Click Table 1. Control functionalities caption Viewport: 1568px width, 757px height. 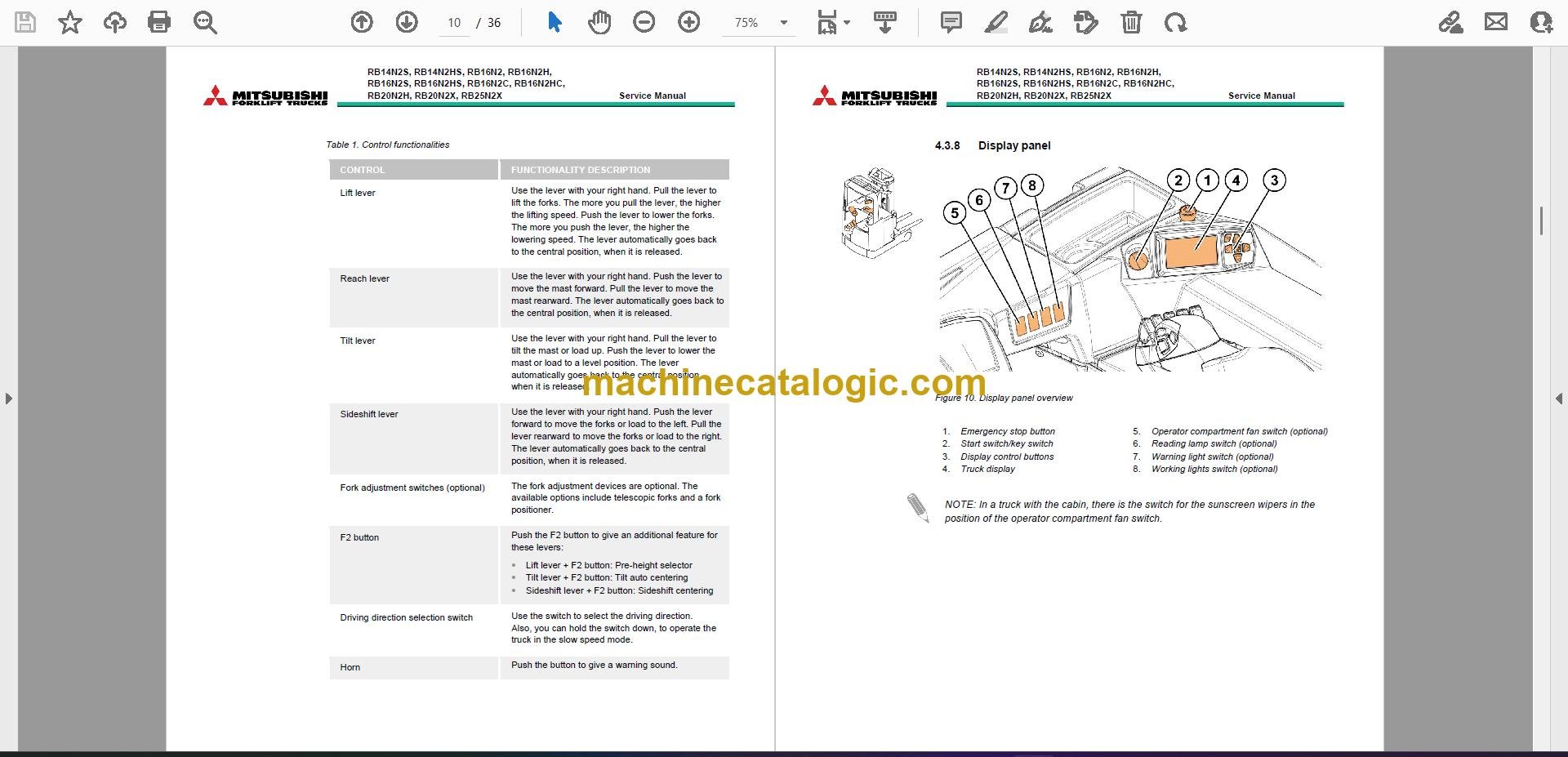(388, 145)
